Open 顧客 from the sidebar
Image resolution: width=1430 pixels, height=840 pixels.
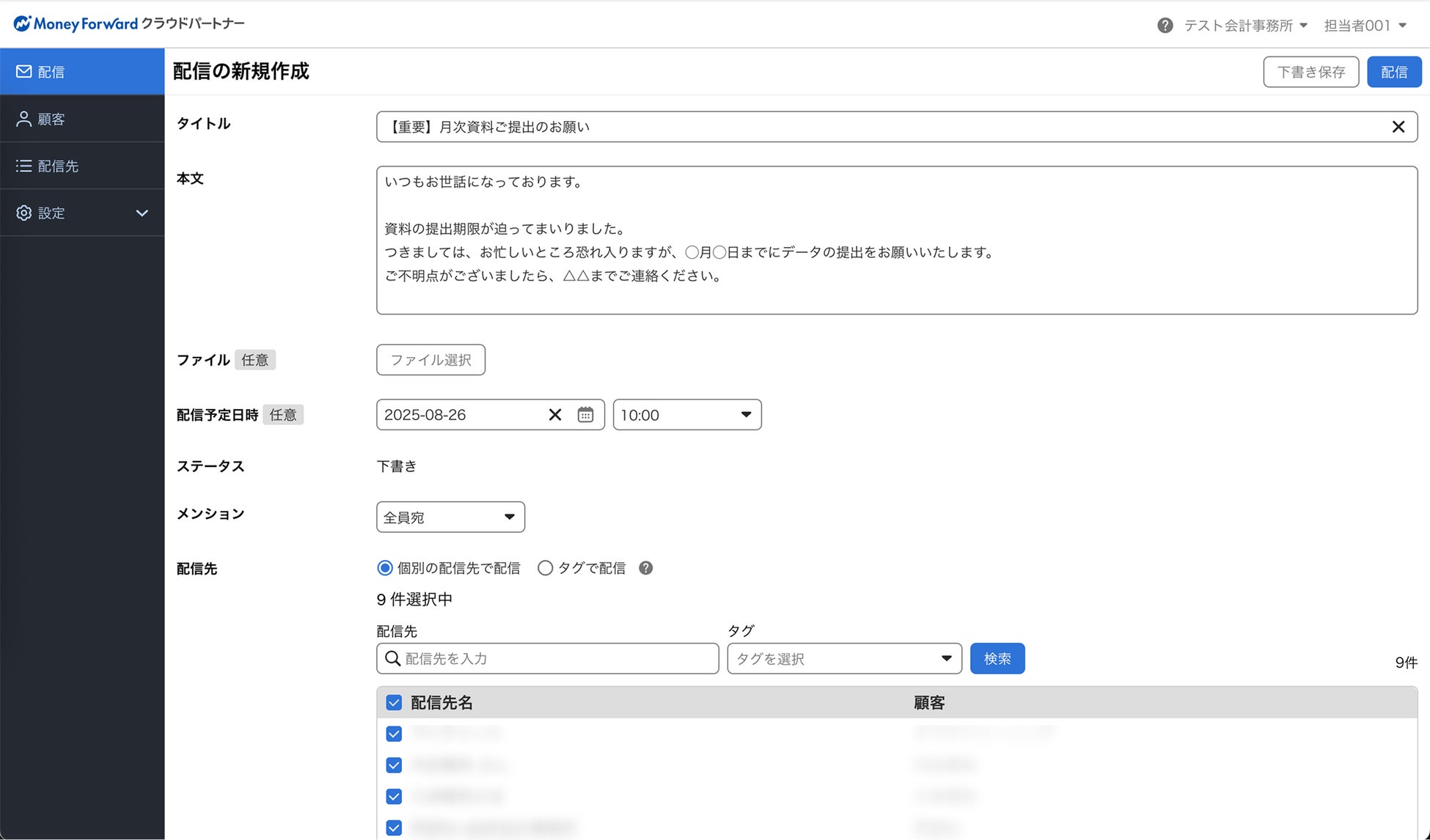click(x=51, y=119)
